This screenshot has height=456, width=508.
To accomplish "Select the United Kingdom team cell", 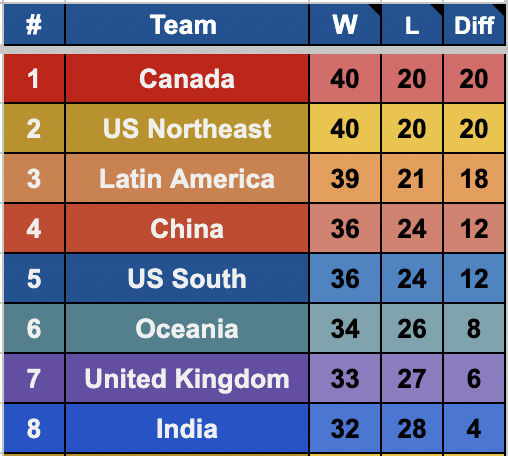I will tap(187, 378).
